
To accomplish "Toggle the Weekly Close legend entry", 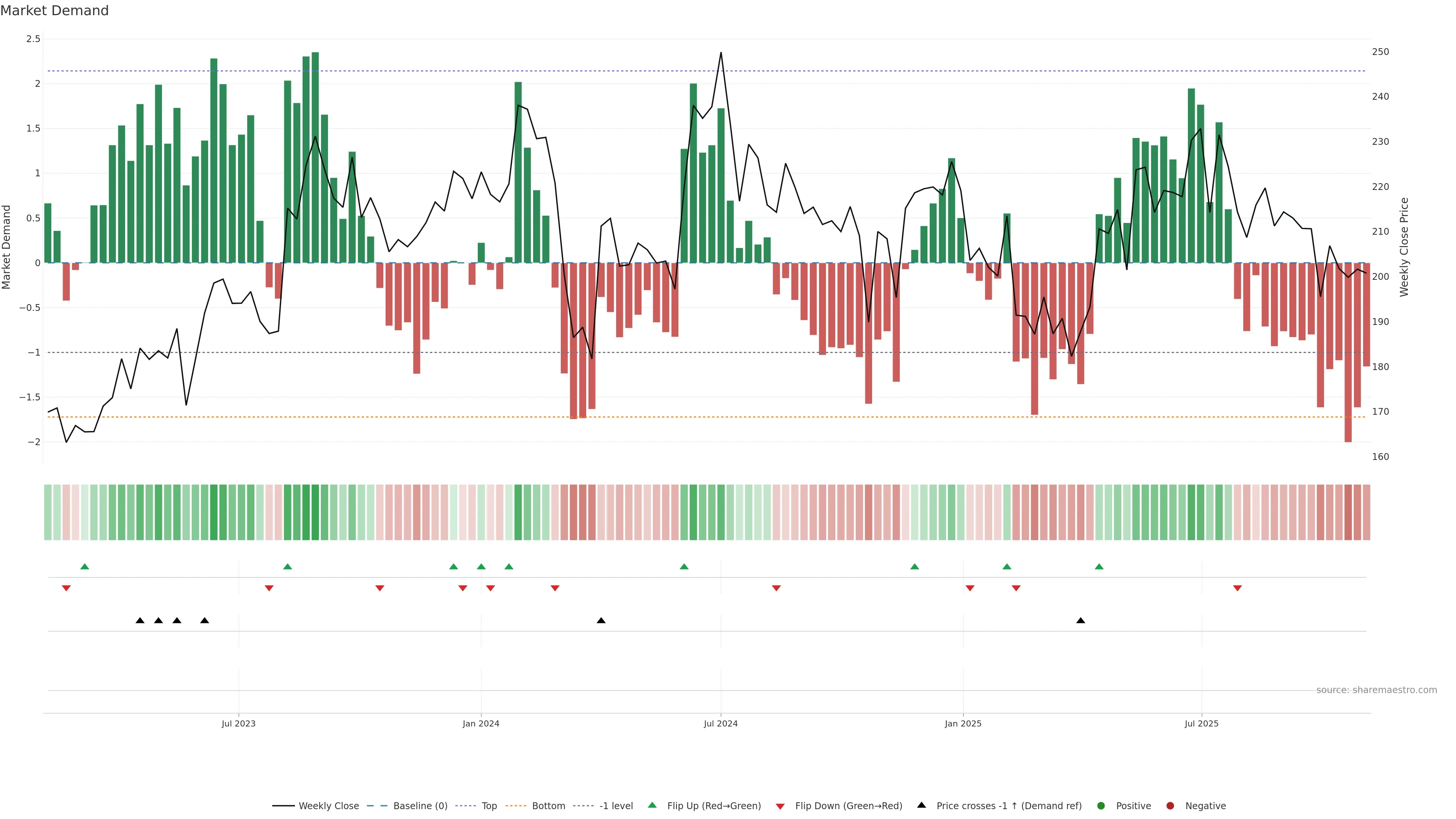I will pyautogui.click(x=328, y=806).
